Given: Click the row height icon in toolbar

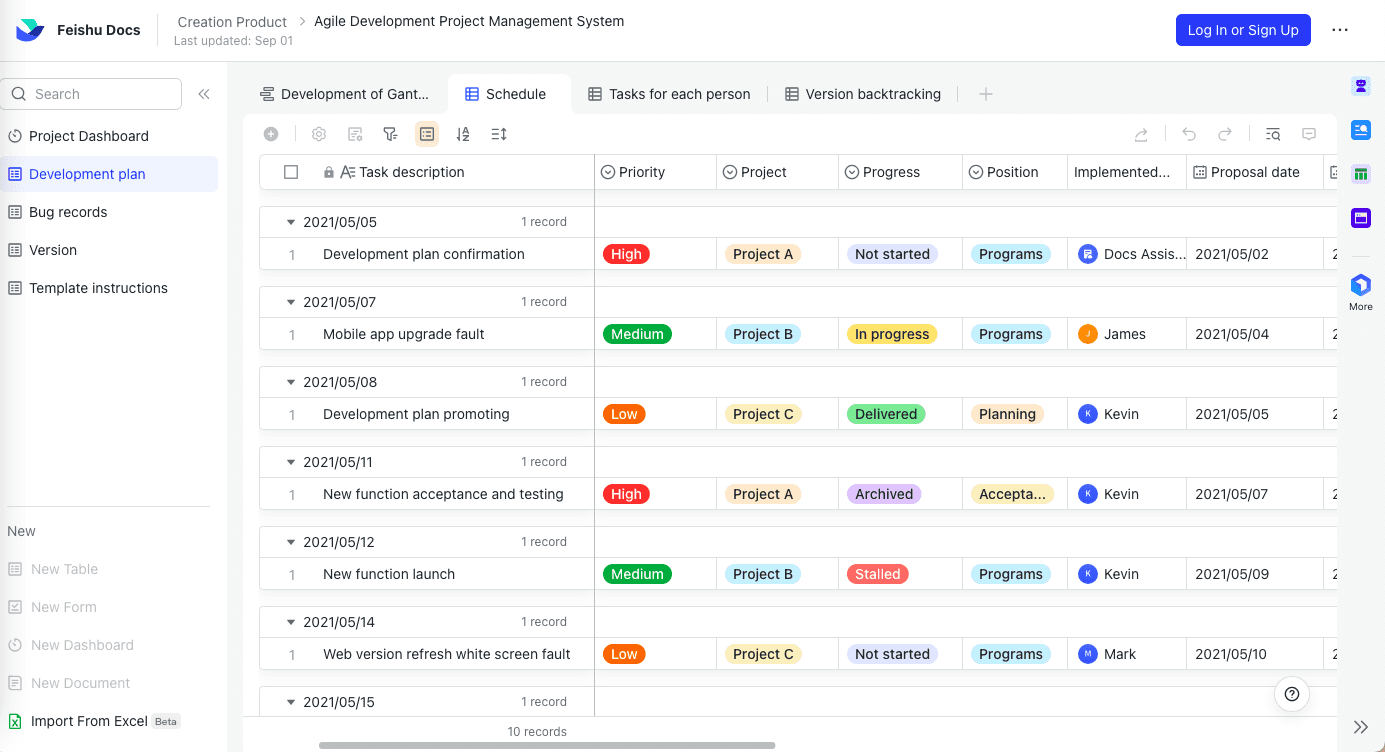Looking at the screenshot, I should point(499,134).
